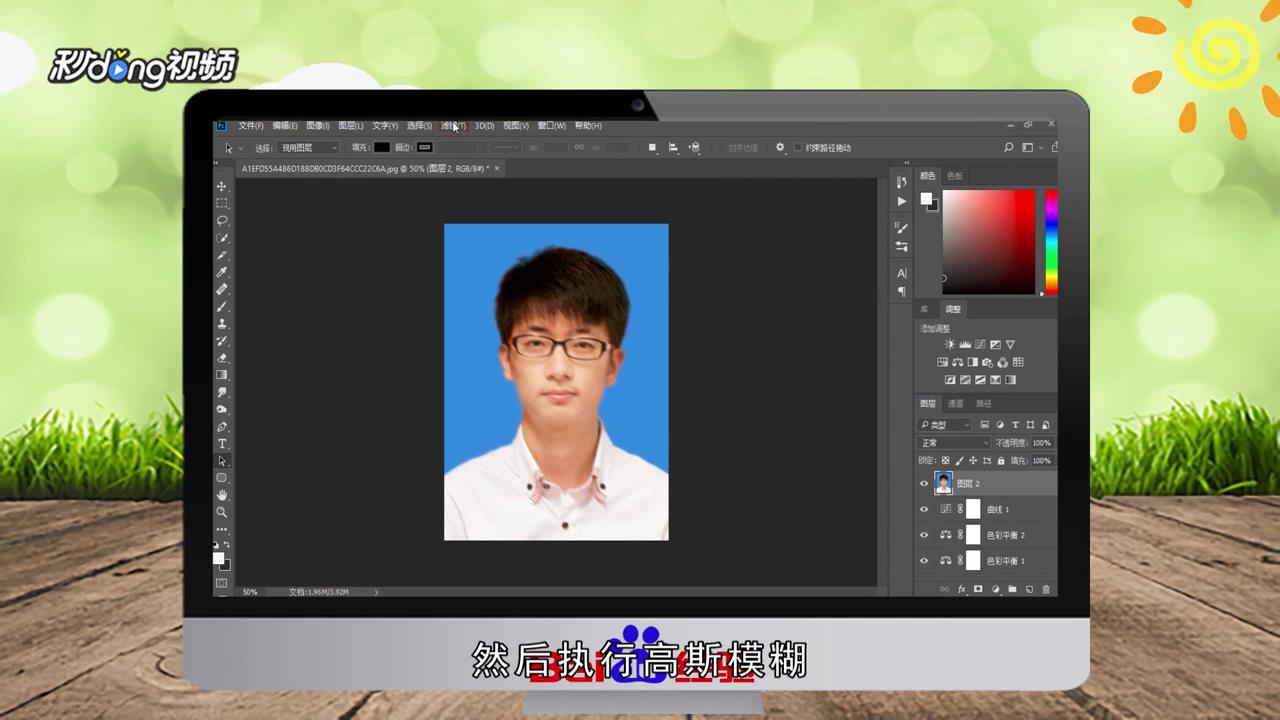Hide the 曲线 1 layer
1280x720 pixels.
pyautogui.click(x=924, y=509)
